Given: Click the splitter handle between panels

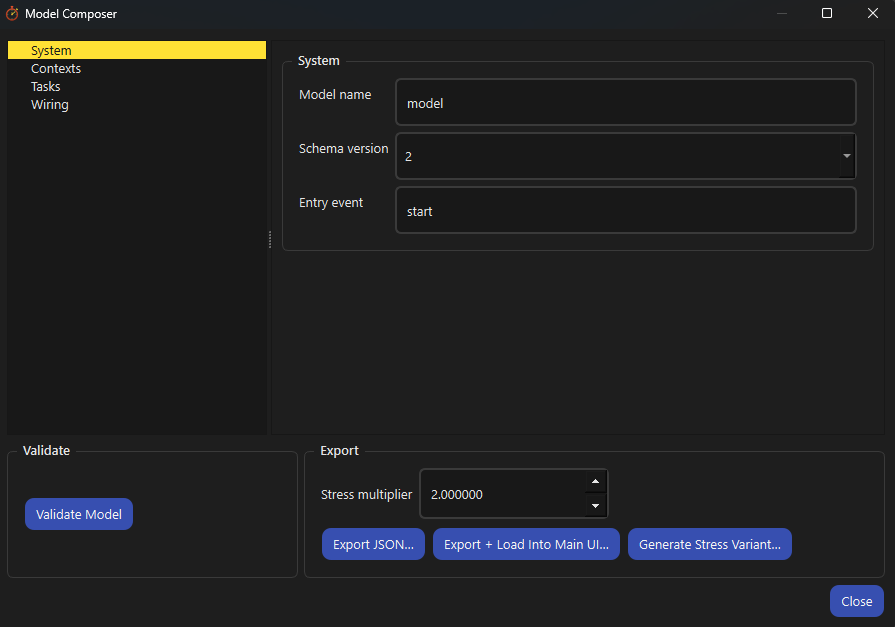Looking at the screenshot, I should [x=269, y=239].
